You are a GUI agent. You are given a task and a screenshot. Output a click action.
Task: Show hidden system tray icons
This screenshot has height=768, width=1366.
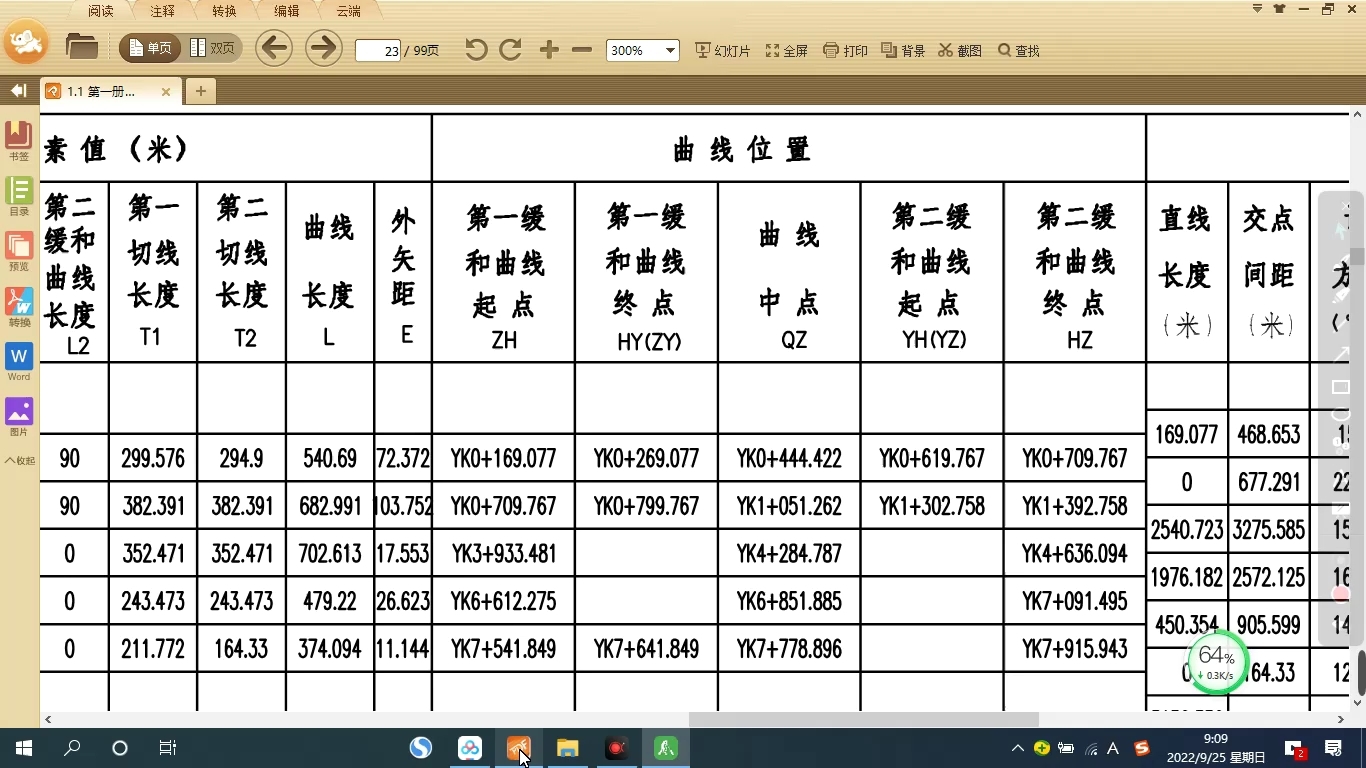coord(1018,748)
